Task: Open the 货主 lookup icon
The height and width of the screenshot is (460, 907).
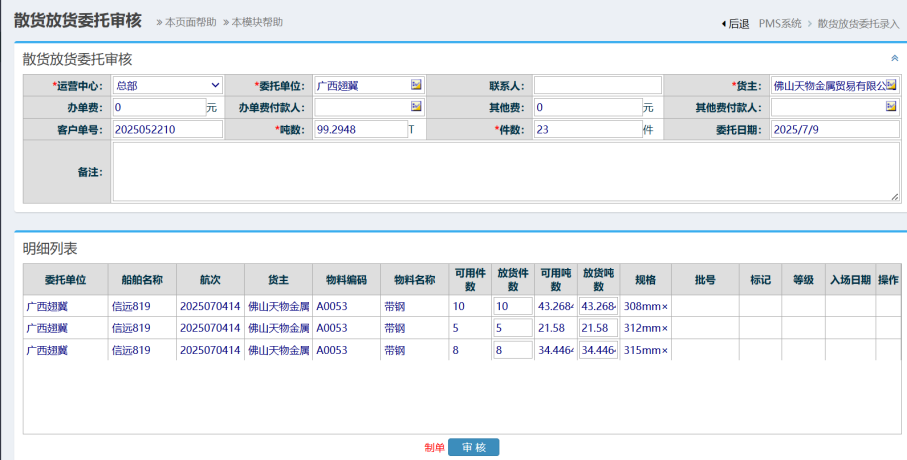Action: (x=892, y=85)
